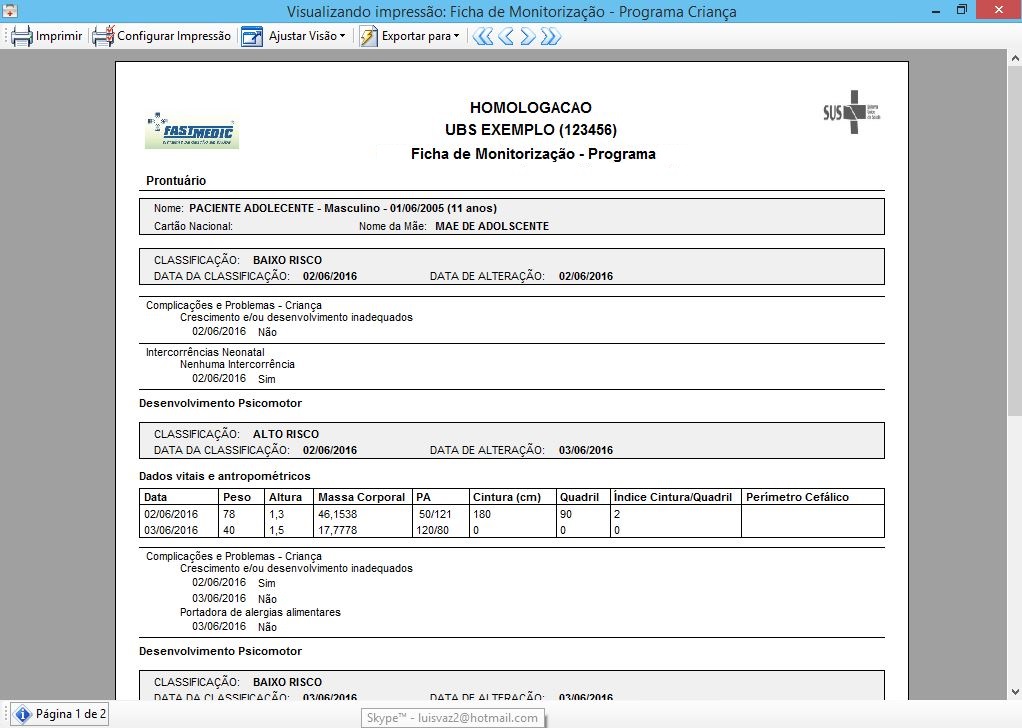Click the BAIXO RISCO classification at top
1022x728 pixels.
287,260
